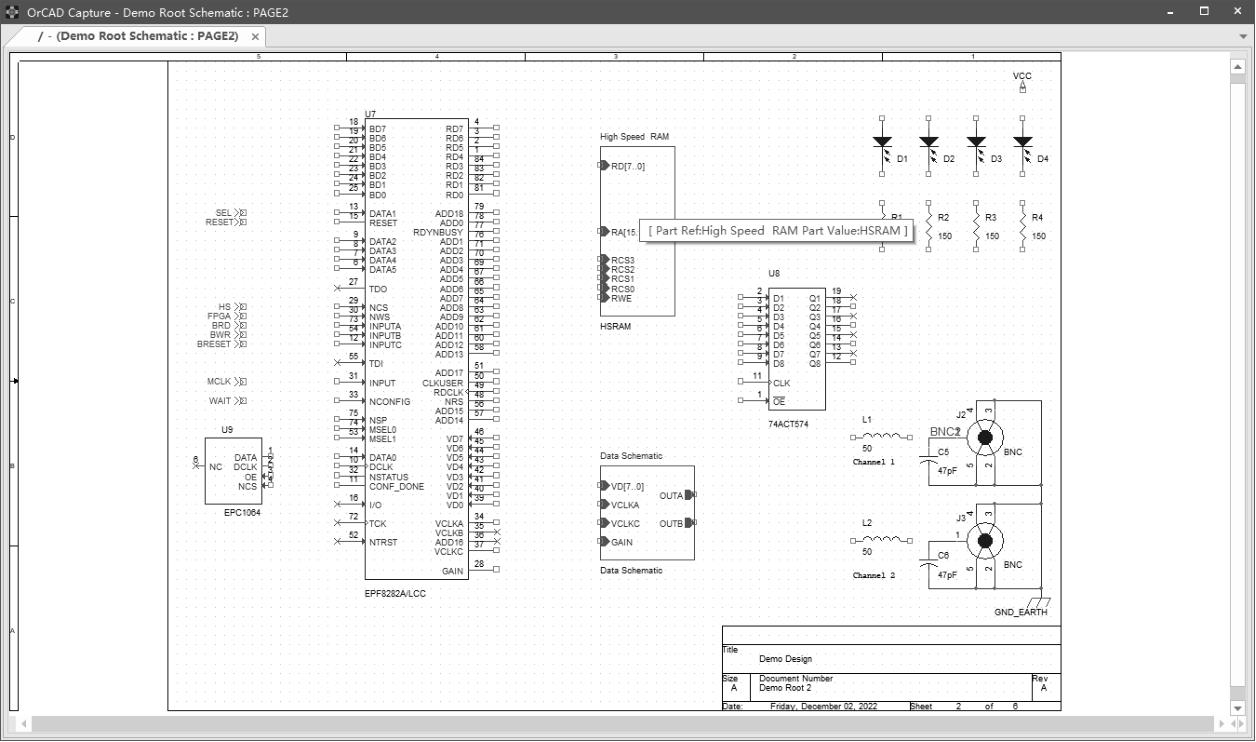Select the R4 resistor symbol
The height and width of the screenshot is (742, 1256).
tap(1022, 227)
